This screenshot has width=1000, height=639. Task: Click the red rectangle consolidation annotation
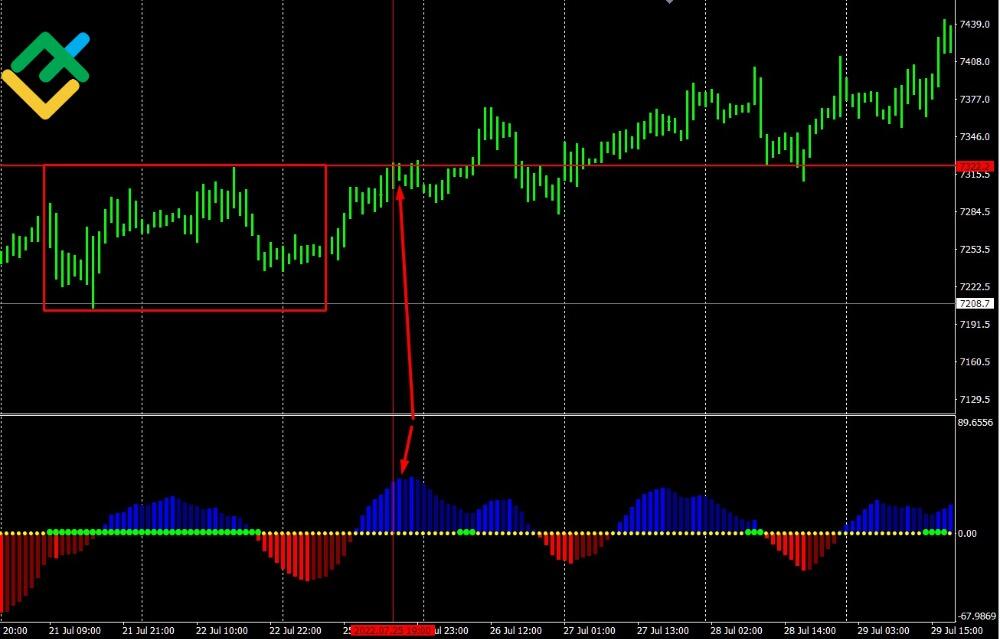184,237
